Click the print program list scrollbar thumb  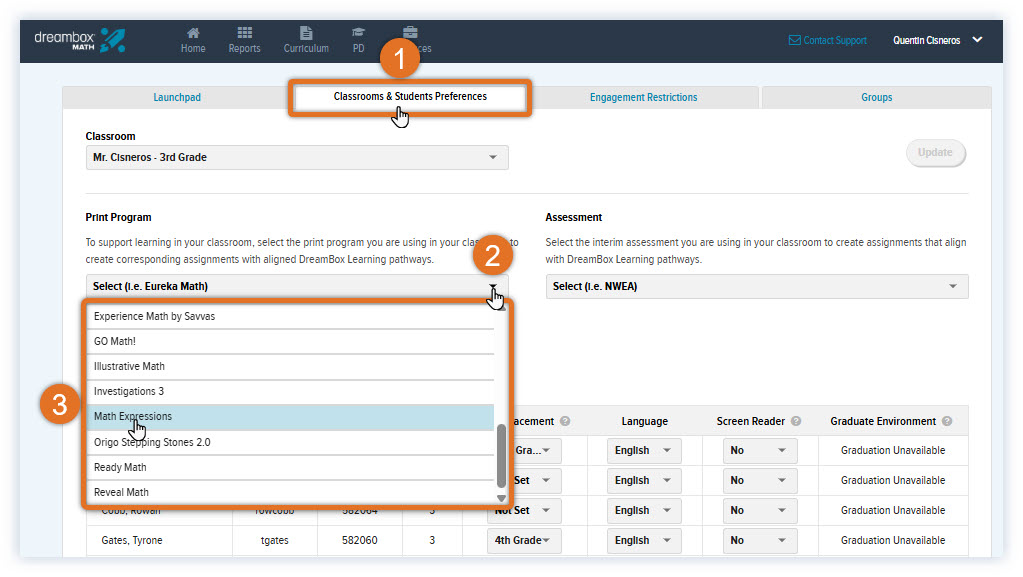(x=501, y=456)
